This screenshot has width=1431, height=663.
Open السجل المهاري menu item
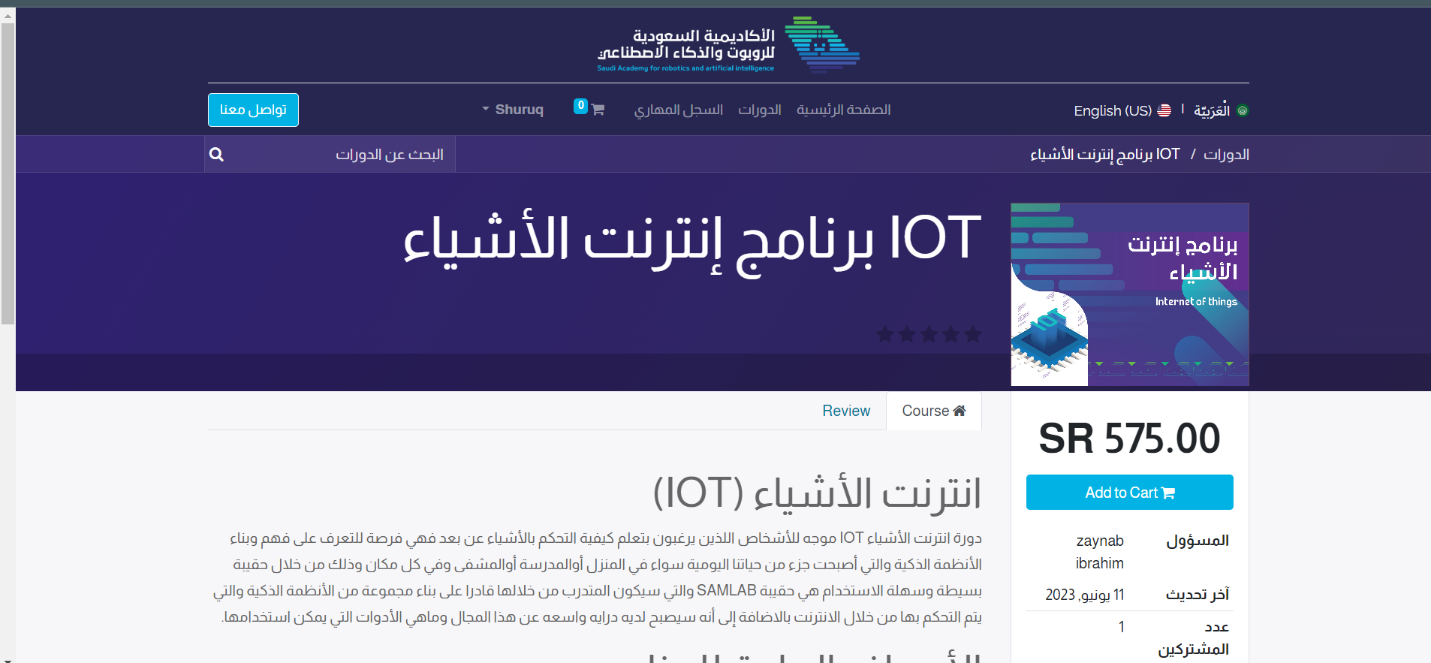[678, 110]
